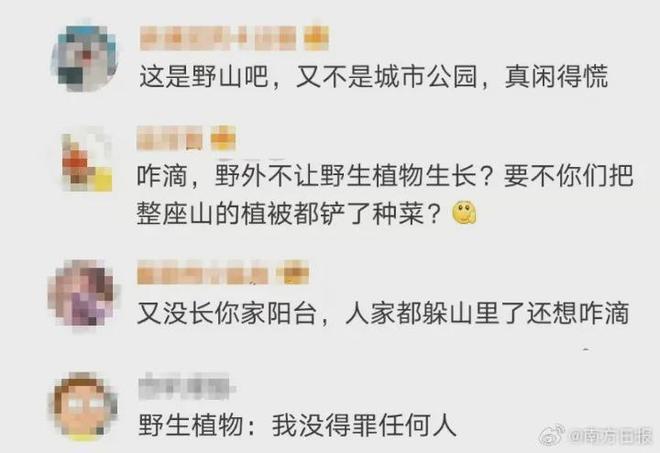This screenshot has height=453, width=660.
Task: Open the cartoon face avatar with brown hair
Action: pos(83,407)
